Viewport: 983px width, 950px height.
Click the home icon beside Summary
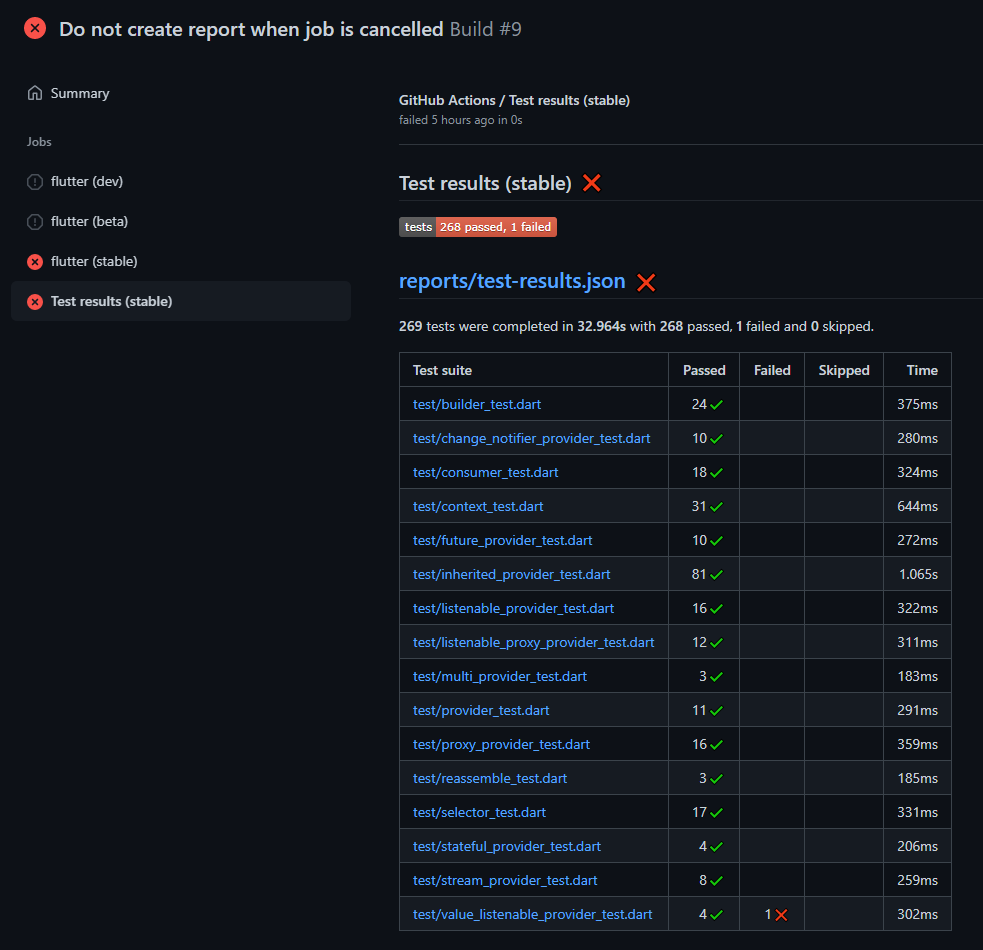click(35, 93)
